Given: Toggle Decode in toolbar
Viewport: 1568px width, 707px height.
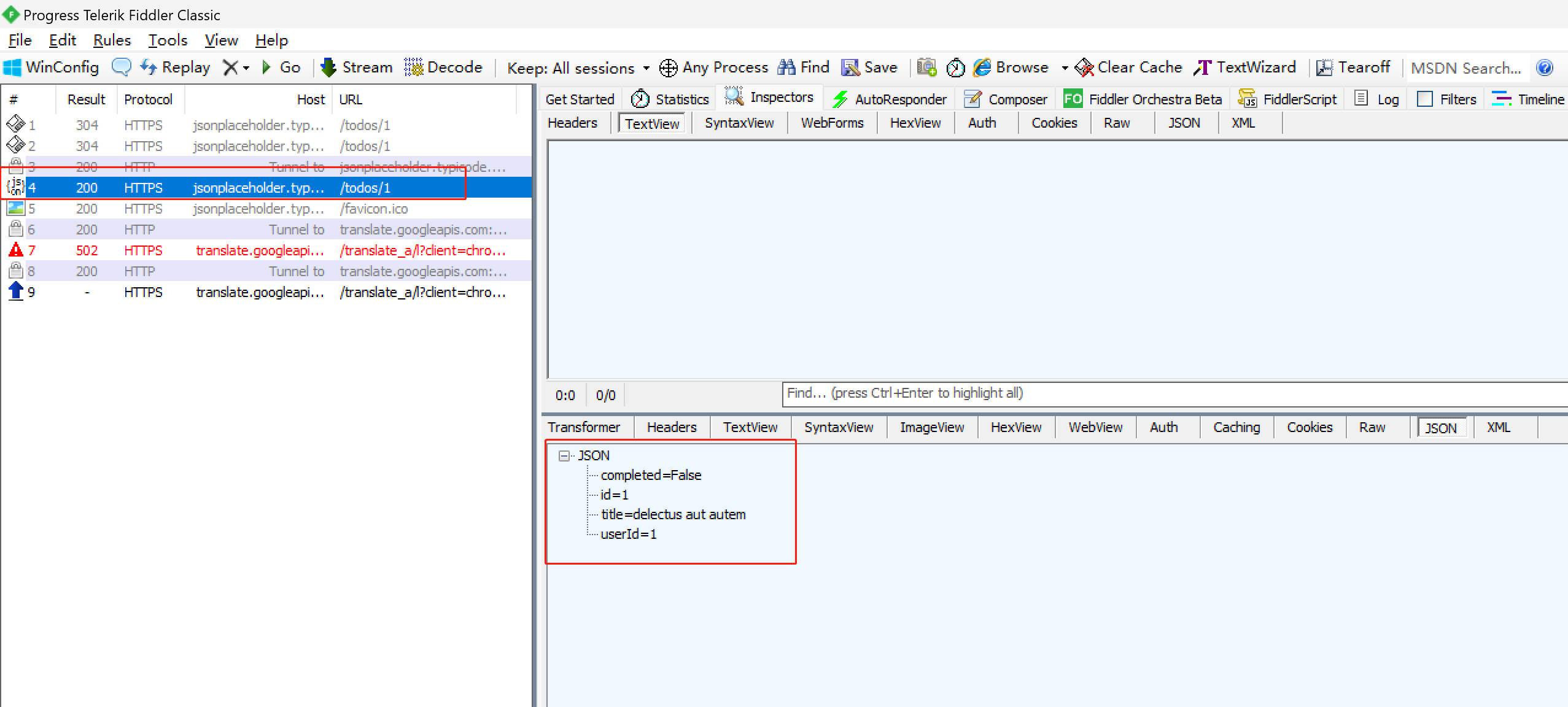Looking at the screenshot, I should pos(443,68).
